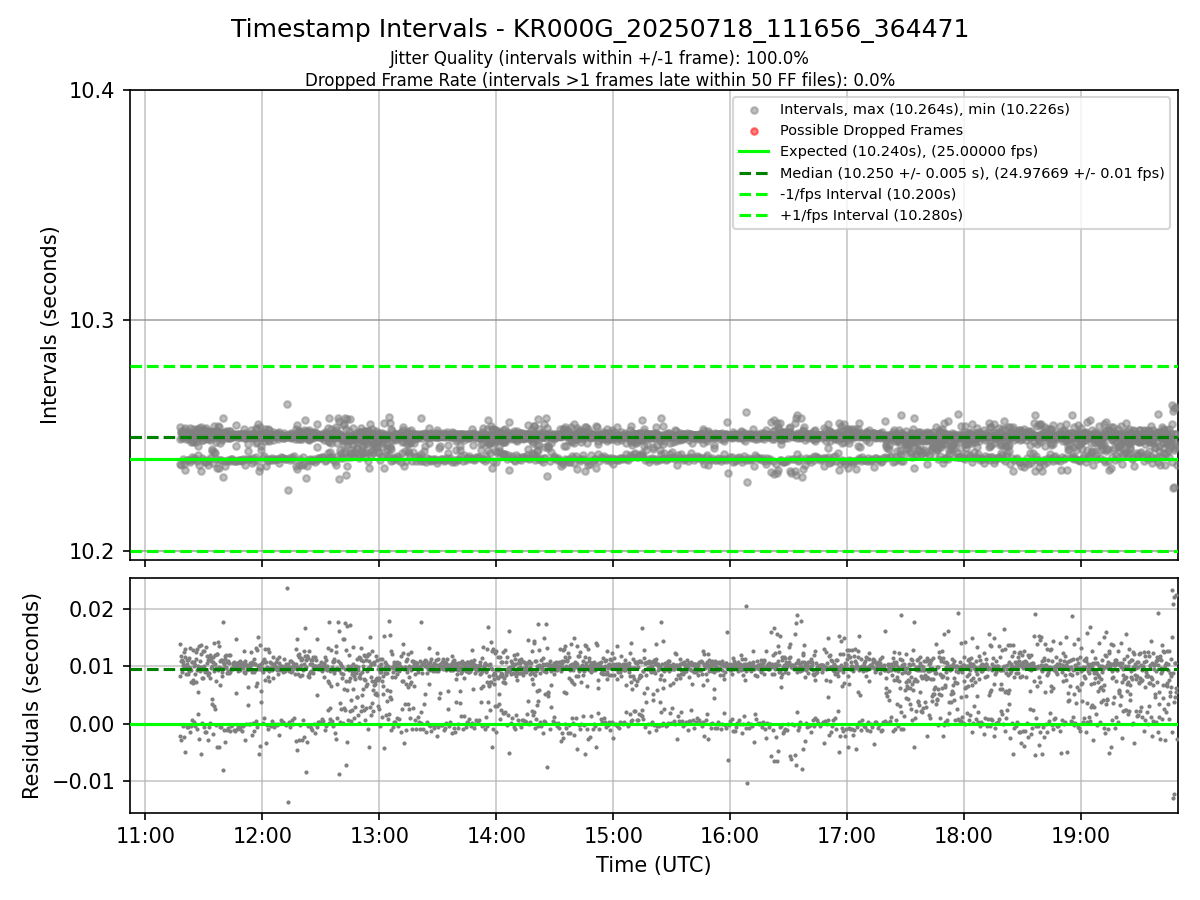Click the 13:00 time tick label

click(379, 833)
